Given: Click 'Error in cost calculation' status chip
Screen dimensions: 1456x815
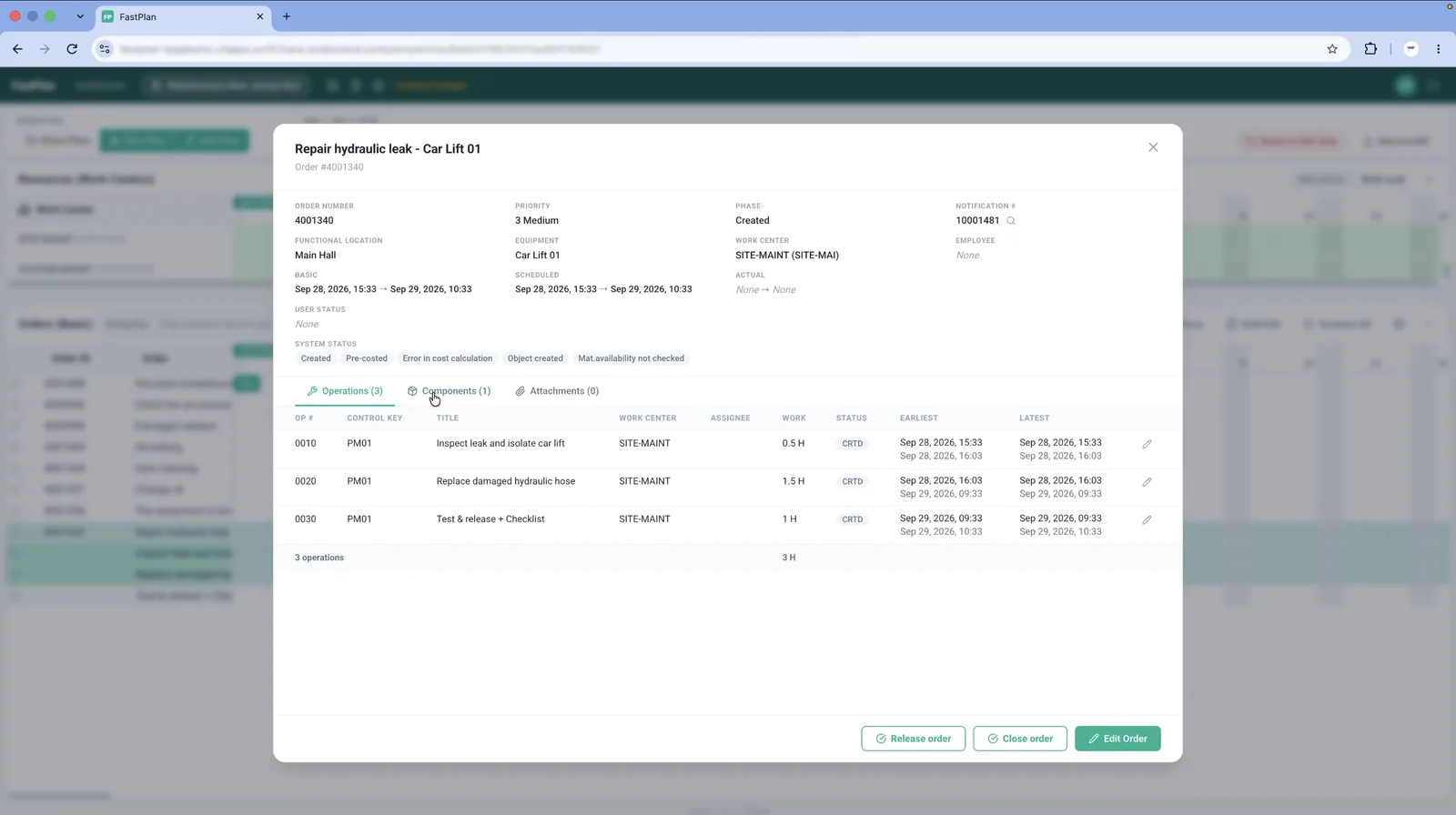Looking at the screenshot, I should click(448, 358).
